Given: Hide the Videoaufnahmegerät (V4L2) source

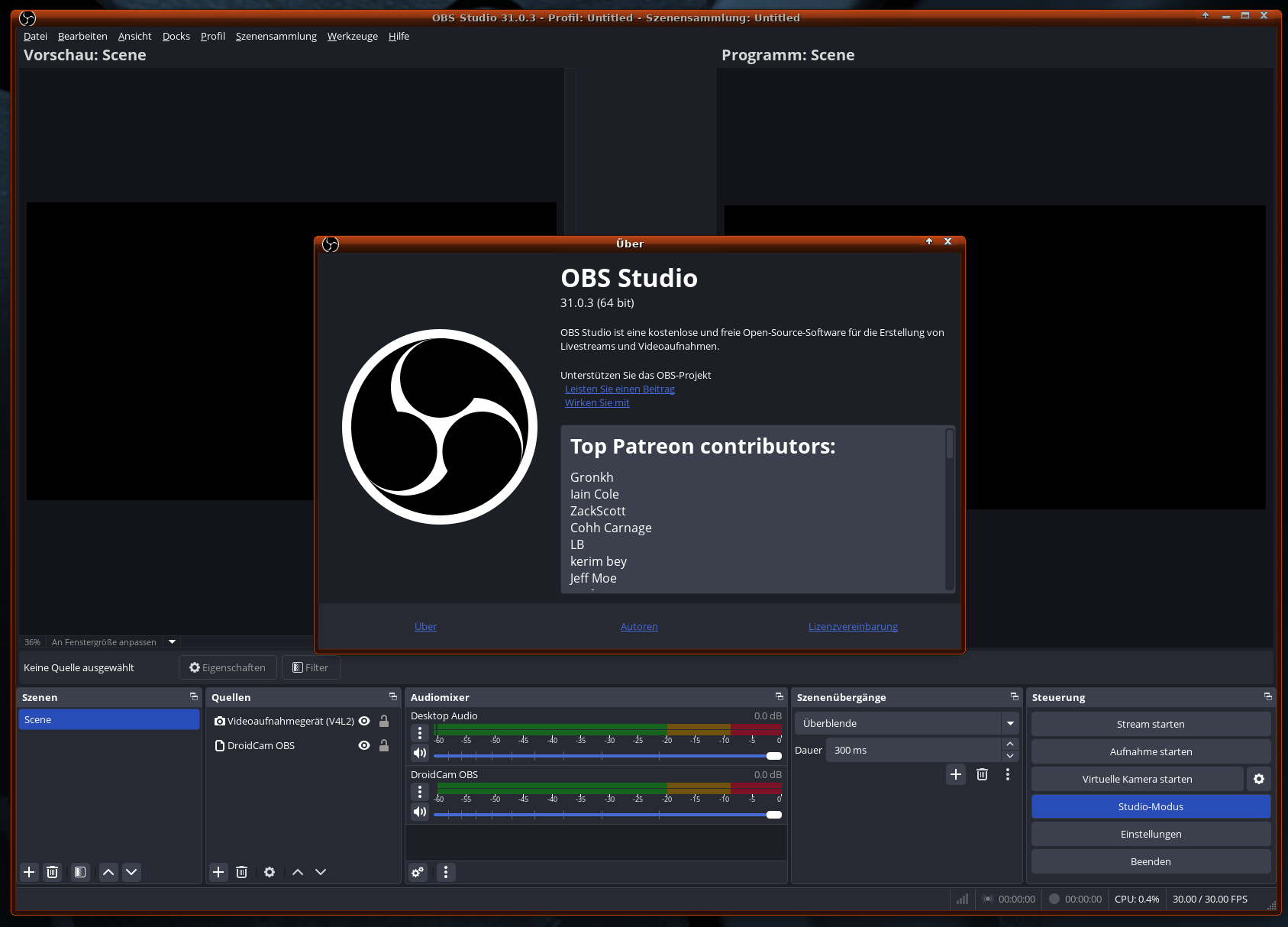Looking at the screenshot, I should [x=364, y=721].
